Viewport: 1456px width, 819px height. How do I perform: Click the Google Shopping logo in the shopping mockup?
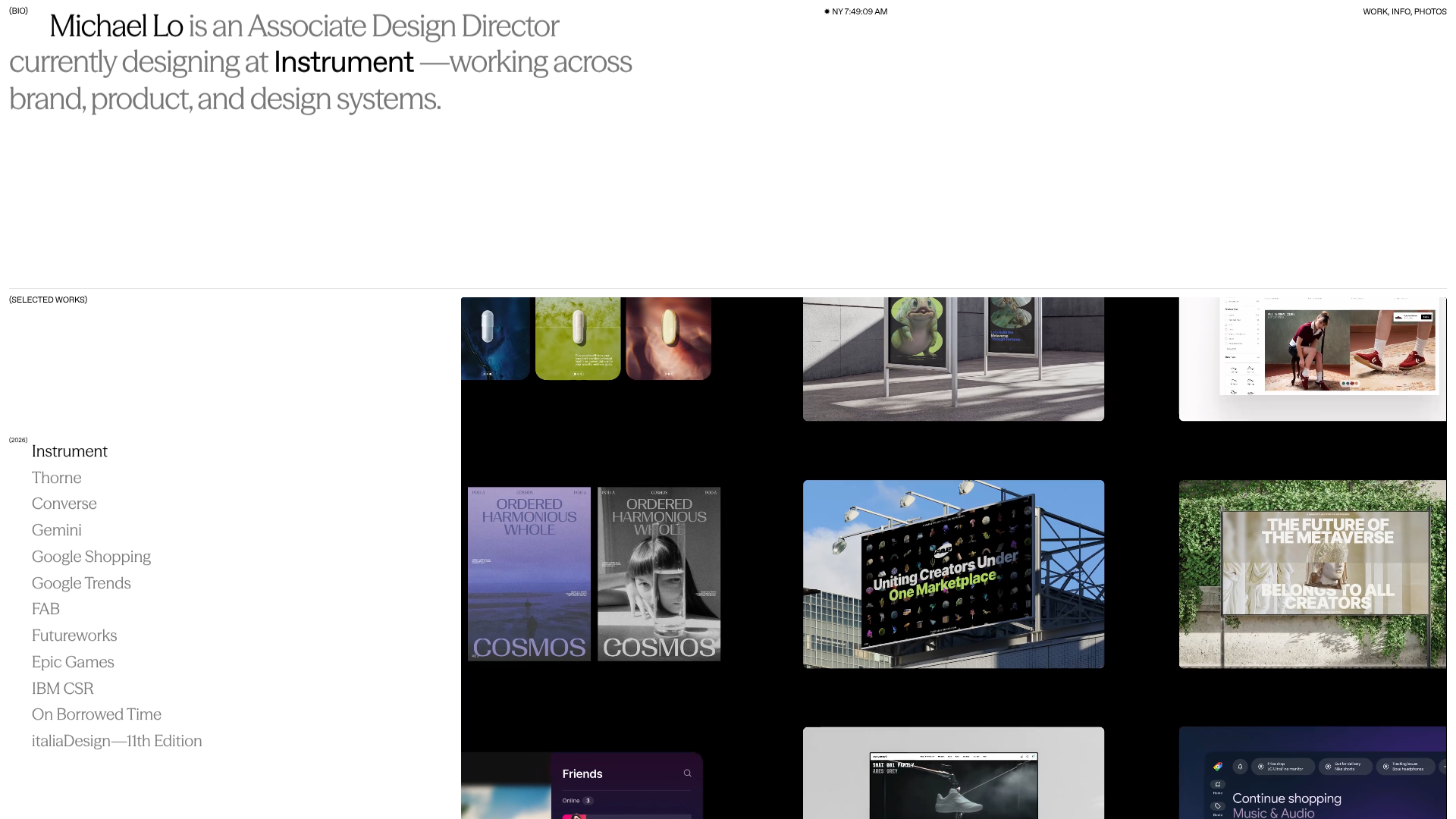(1218, 767)
